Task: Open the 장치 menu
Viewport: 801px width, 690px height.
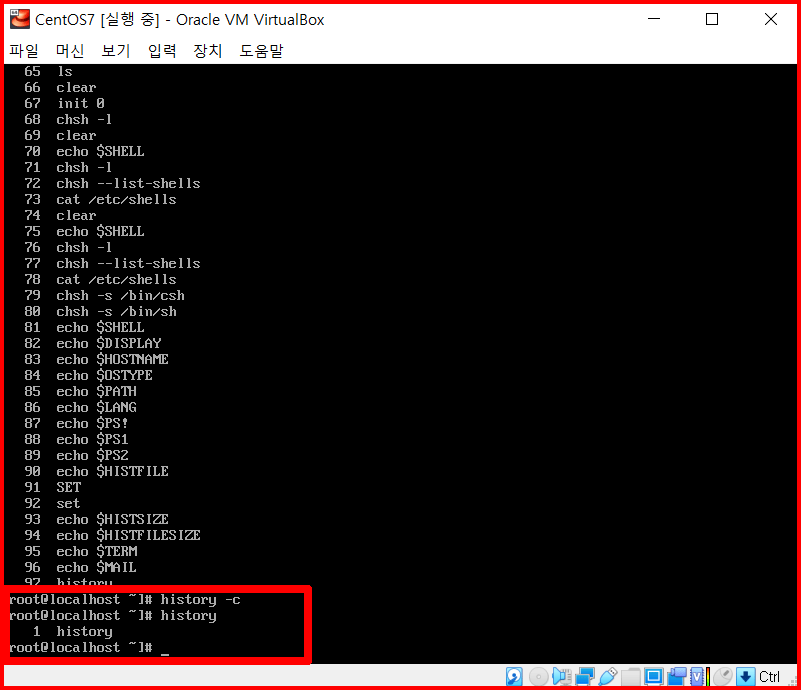Action: pyautogui.click(x=208, y=51)
